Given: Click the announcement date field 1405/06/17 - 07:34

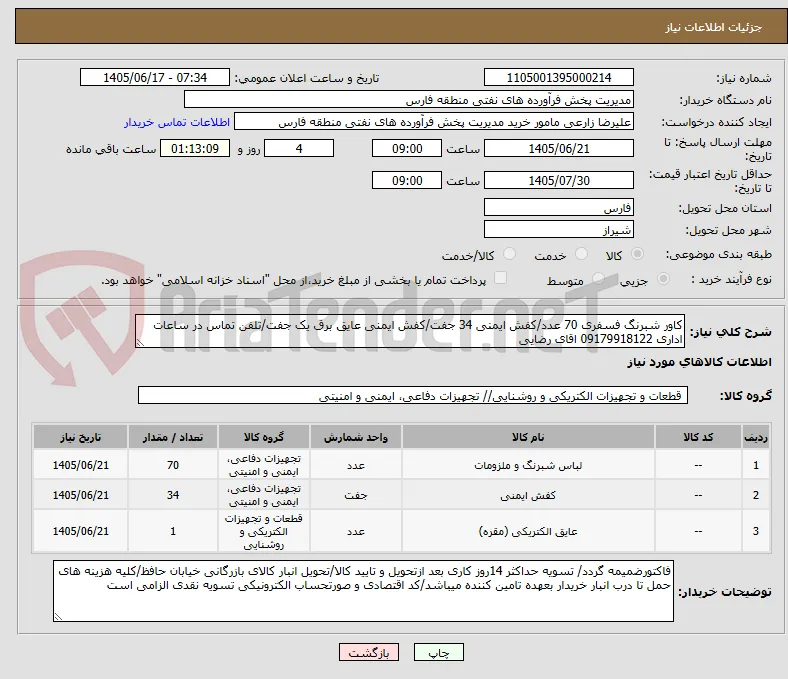Looking at the screenshot, I should coord(155,77).
